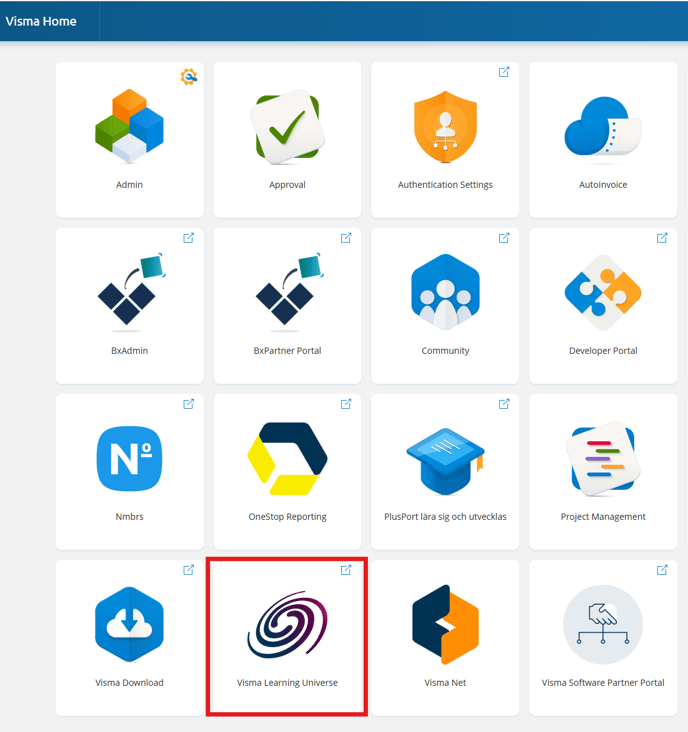Screen dimensions: 688x732
Task: Go to Visma Home header link
Action: (41, 21)
